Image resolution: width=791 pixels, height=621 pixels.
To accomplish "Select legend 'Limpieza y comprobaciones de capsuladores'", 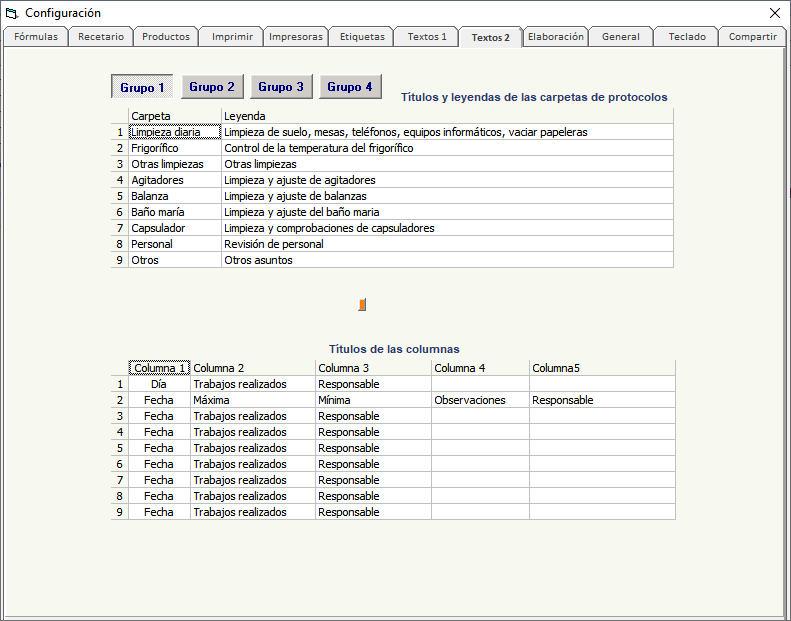I will point(447,229).
